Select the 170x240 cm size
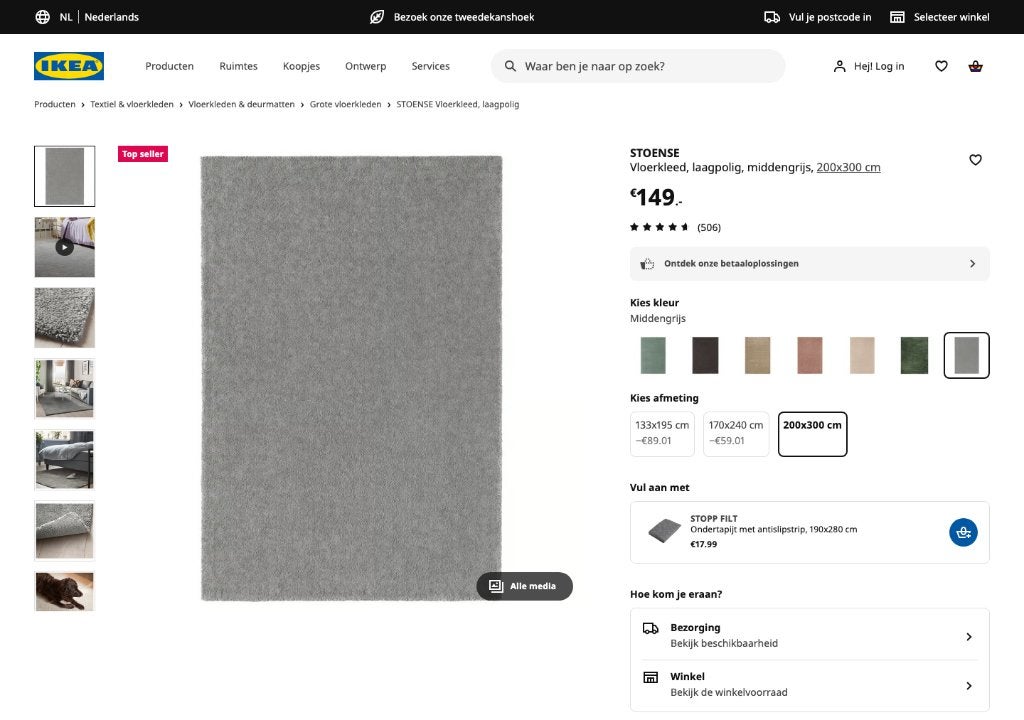Image resolution: width=1024 pixels, height=720 pixels. click(x=736, y=434)
